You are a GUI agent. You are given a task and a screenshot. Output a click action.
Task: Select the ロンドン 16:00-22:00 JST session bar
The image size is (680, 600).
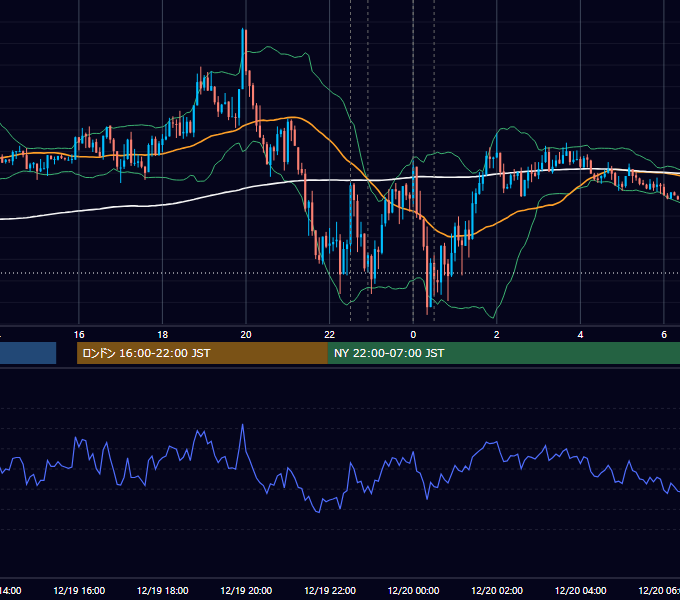[202, 353]
